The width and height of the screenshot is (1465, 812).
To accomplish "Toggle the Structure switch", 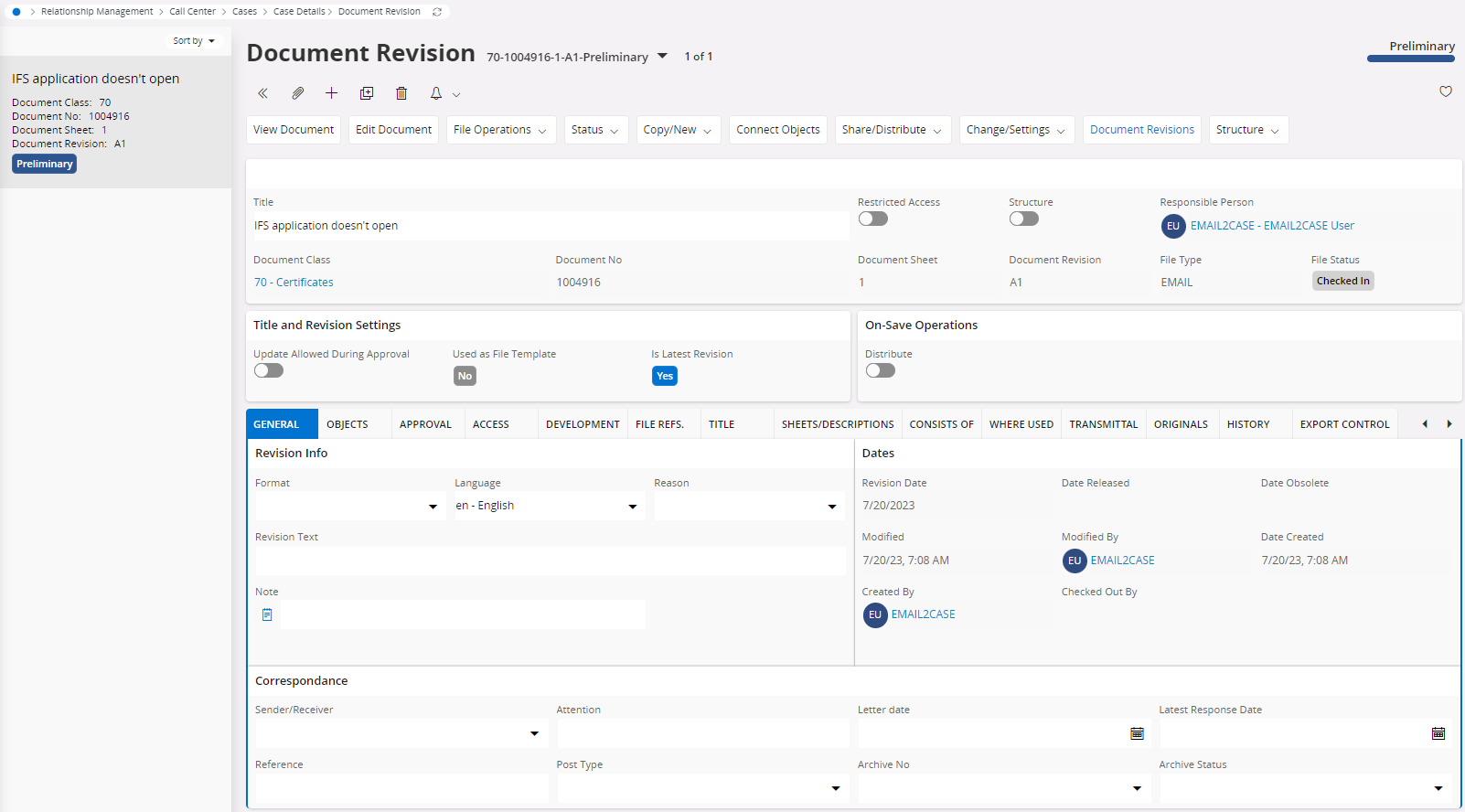I will (x=1024, y=219).
